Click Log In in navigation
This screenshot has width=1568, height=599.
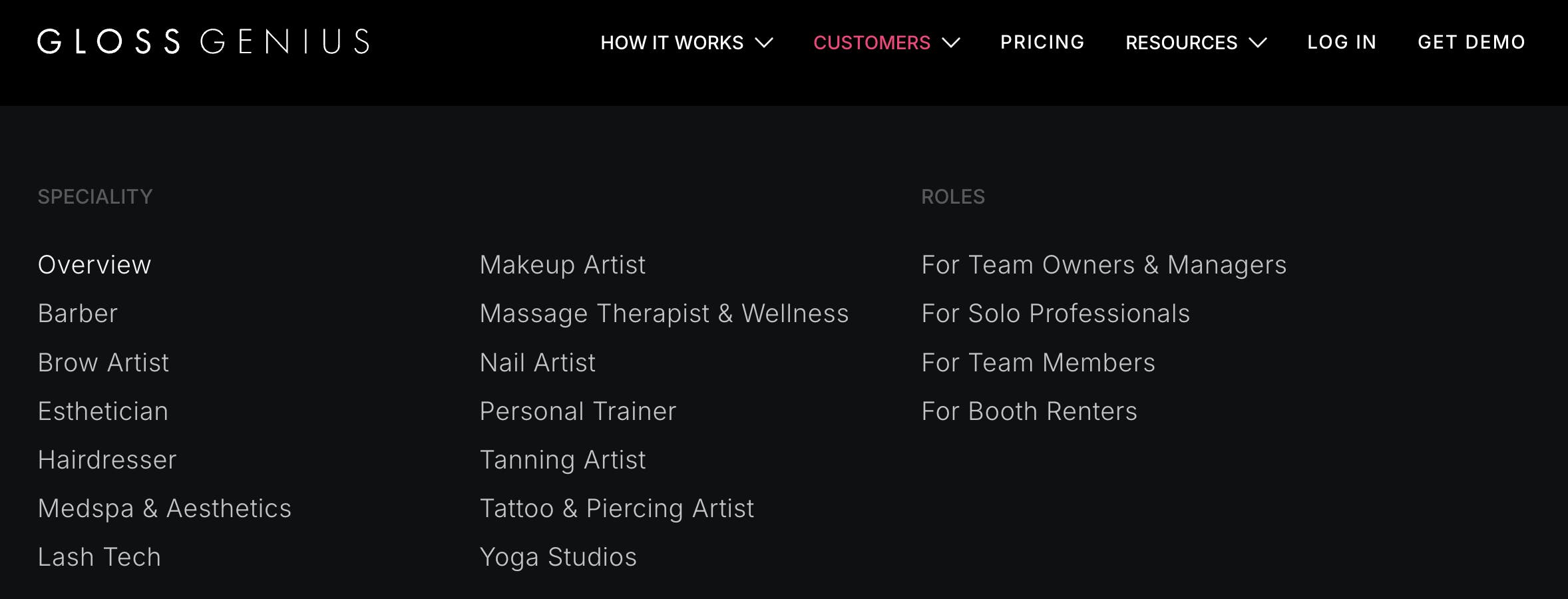click(x=1342, y=42)
